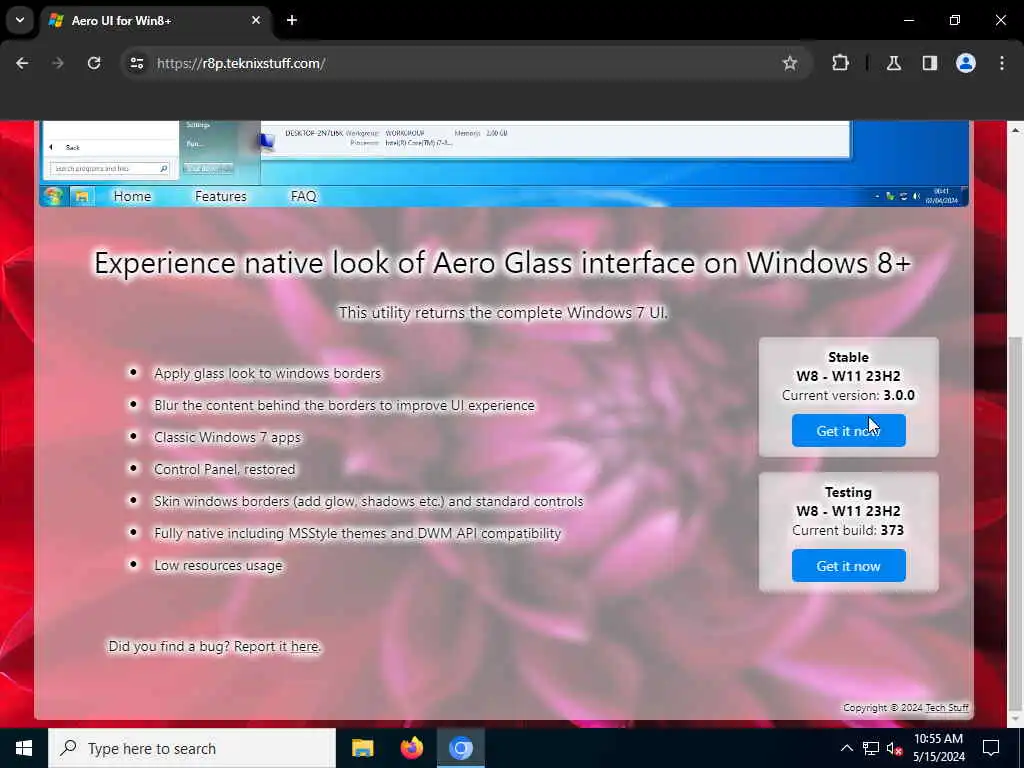The width and height of the screenshot is (1024, 768).
Task: Click the screenshot Start orb thumbnail
Action: click(53, 195)
